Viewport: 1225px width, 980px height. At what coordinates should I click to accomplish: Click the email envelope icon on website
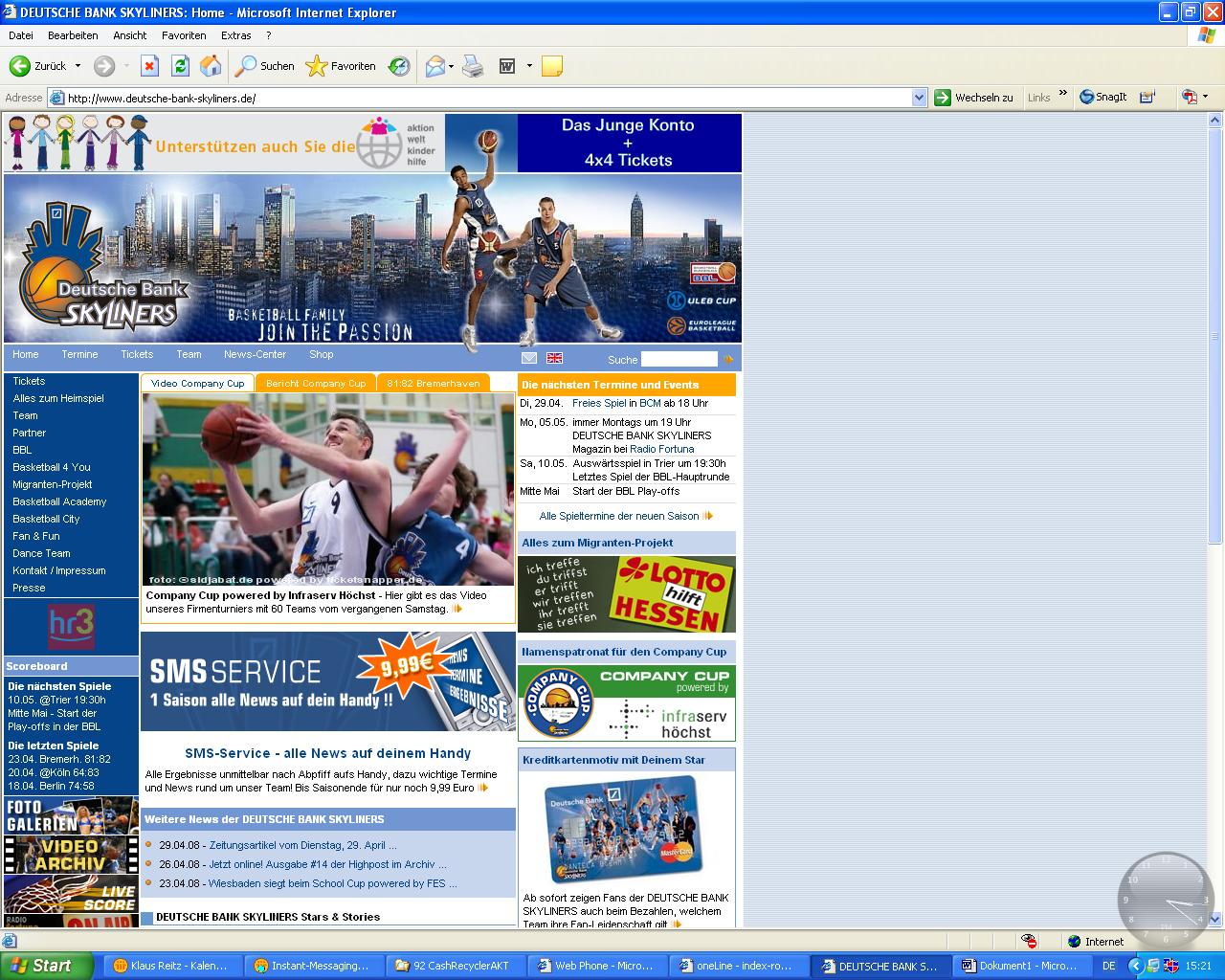(529, 358)
